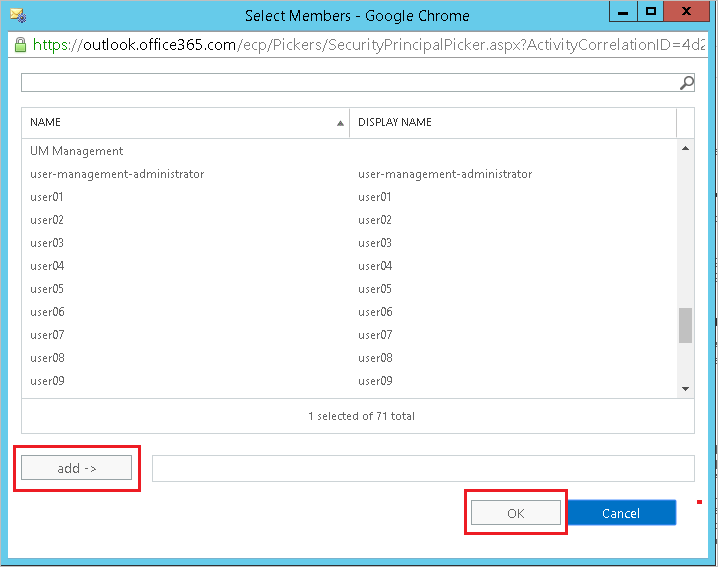Select user01 in the members list
Screen dimensions: 718x567
pyautogui.click(x=47, y=197)
